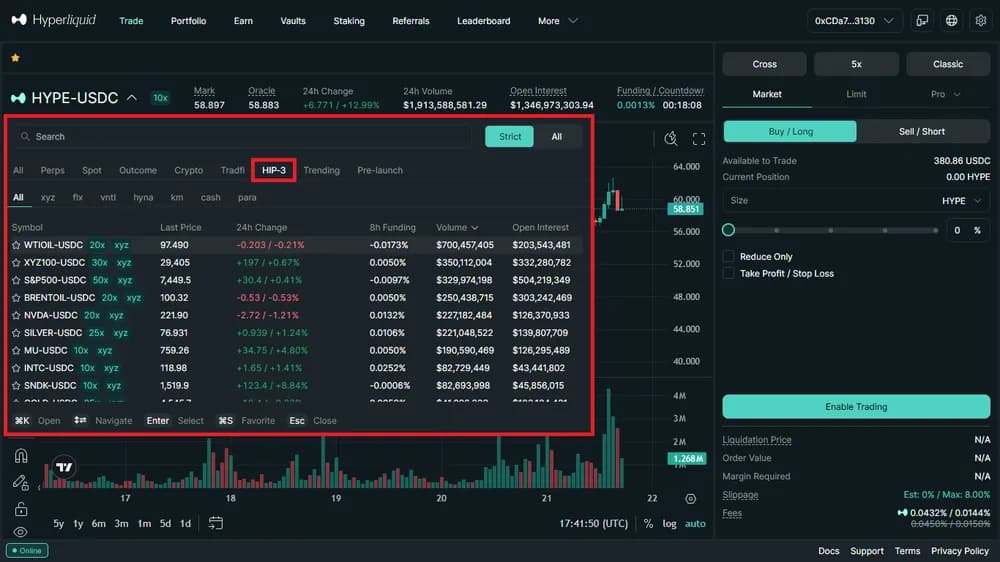Open the HYPE size unit dropdown

pyautogui.click(x=961, y=201)
